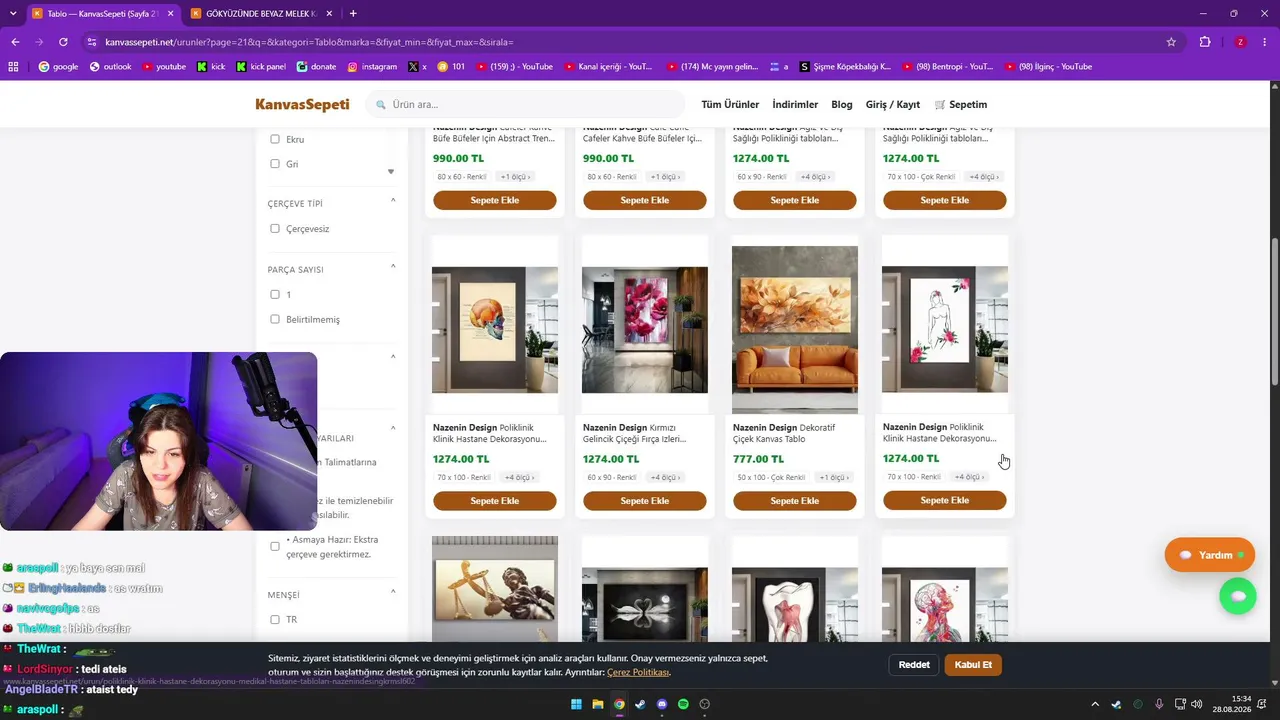
Task: Open Spotify from the taskbar
Action: [x=683, y=704]
